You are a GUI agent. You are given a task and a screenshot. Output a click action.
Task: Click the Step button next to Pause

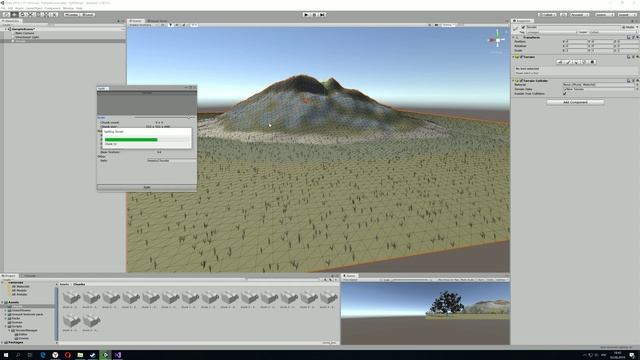click(x=322, y=14)
